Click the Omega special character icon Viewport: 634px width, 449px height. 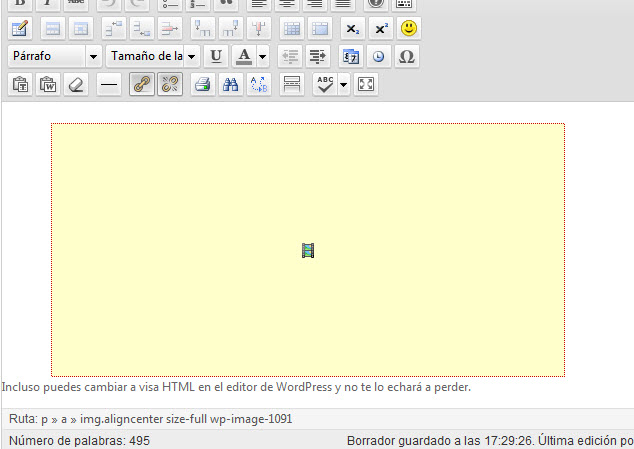point(406,56)
